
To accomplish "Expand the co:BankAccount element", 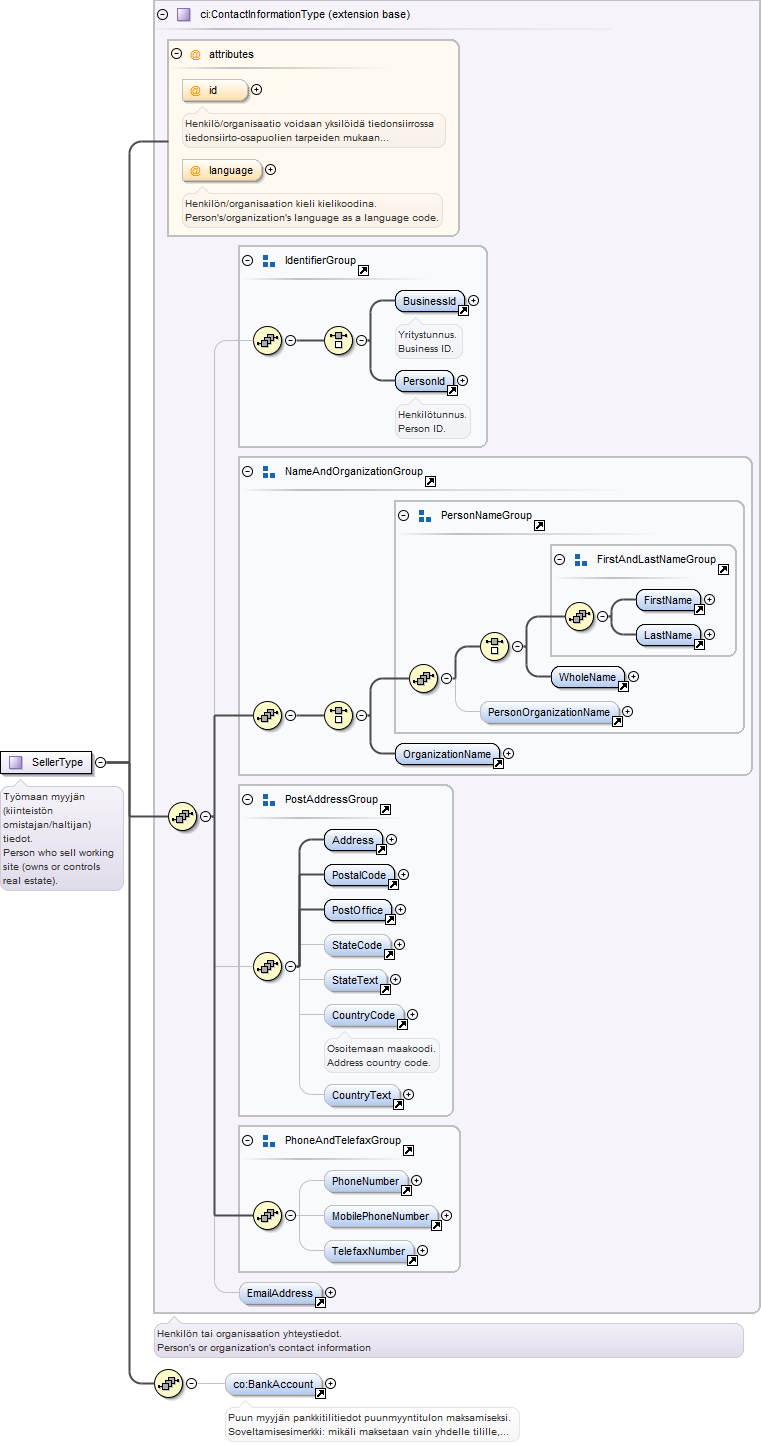I will coord(330,1384).
